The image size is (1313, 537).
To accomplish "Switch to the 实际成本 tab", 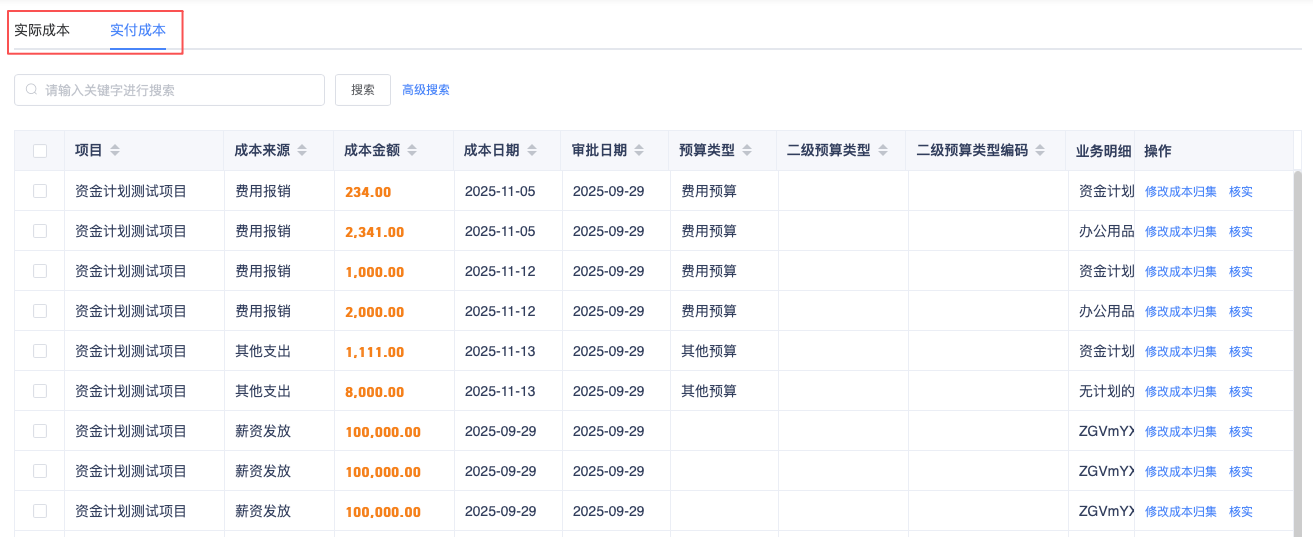I will pos(42,30).
